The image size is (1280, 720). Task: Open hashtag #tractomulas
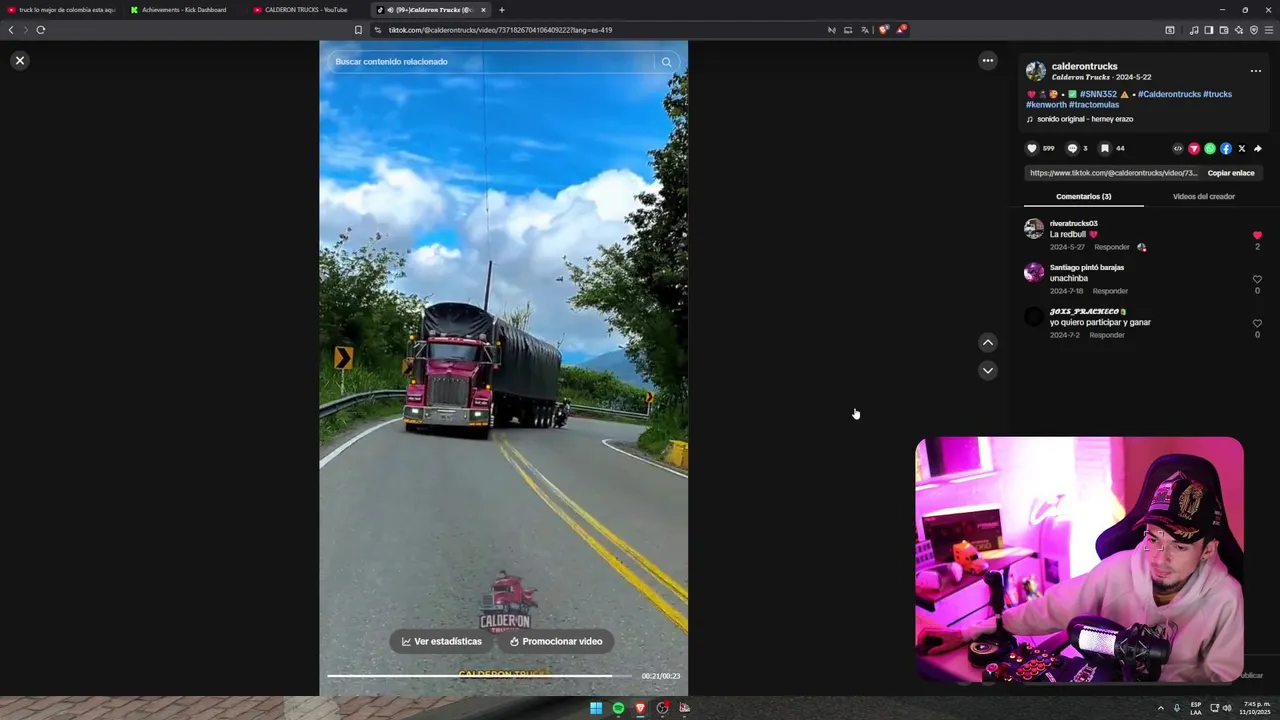point(1094,105)
